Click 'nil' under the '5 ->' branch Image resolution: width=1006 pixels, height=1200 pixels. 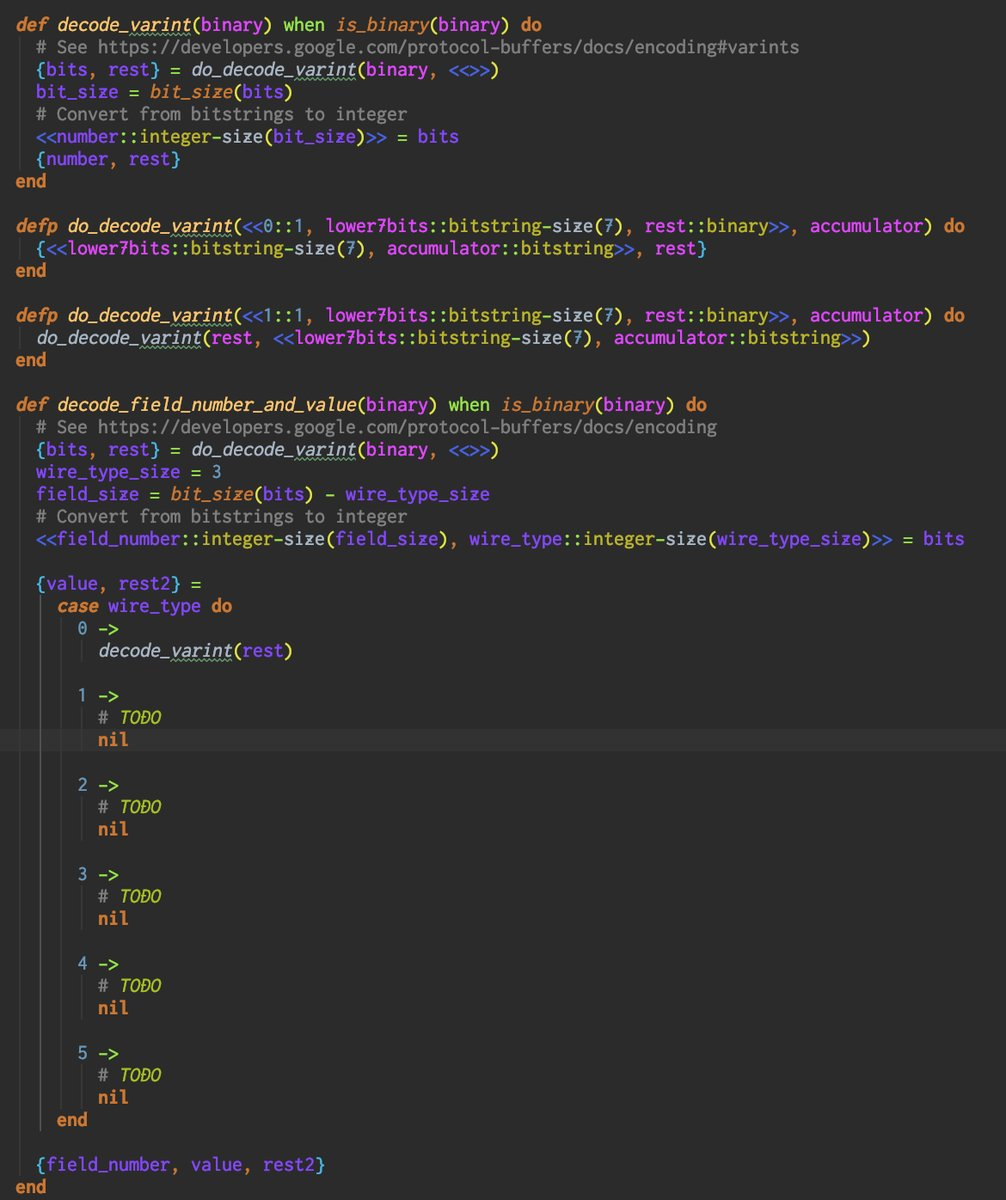(114, 1097)
